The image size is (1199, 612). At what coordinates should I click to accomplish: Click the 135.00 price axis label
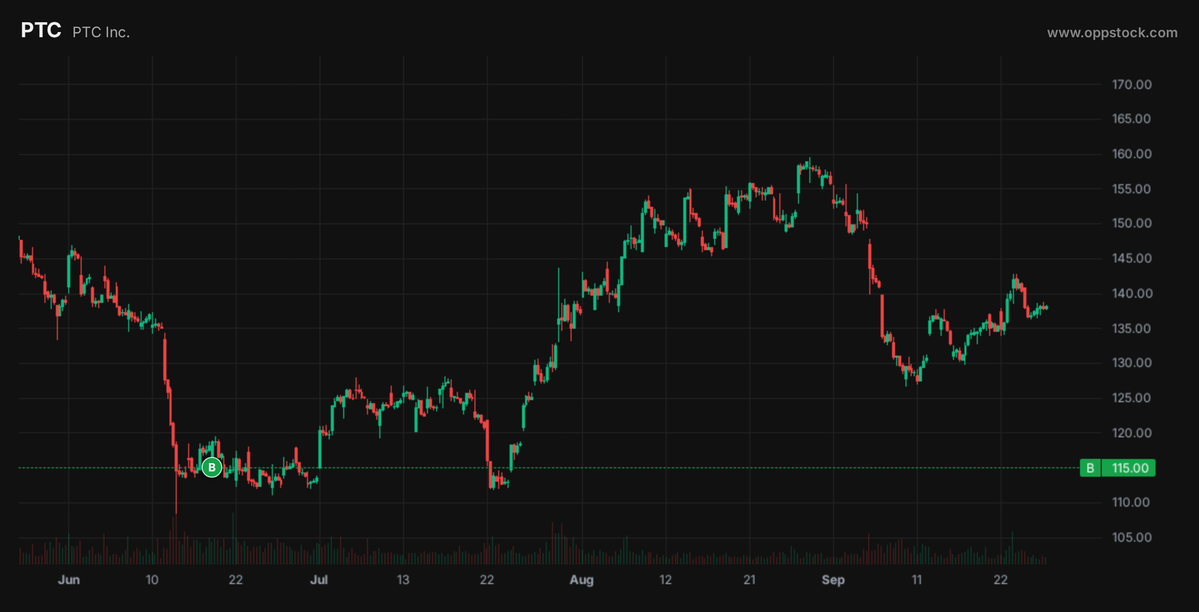(1132, 328)
